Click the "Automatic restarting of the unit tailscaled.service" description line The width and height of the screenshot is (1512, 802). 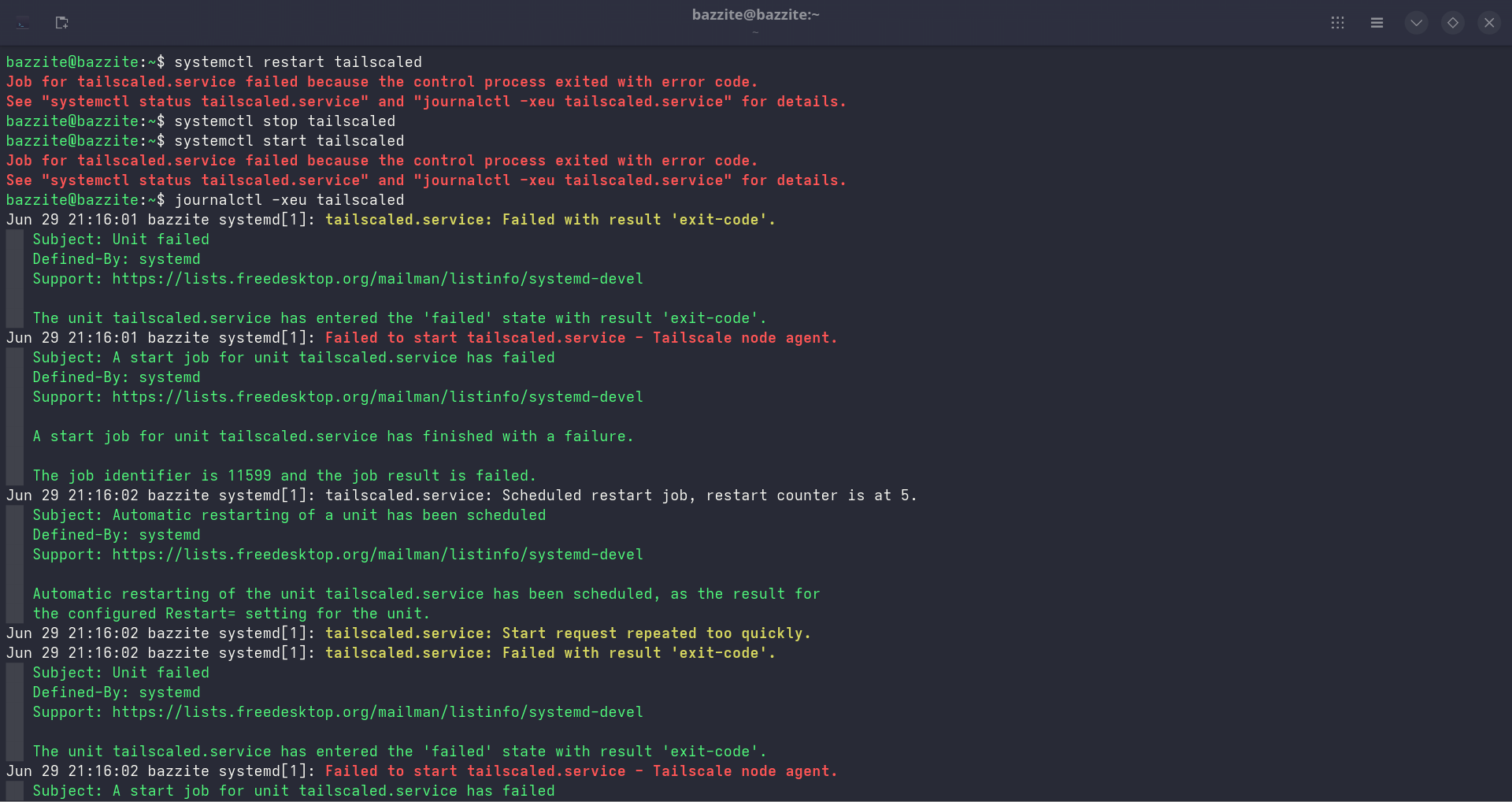pyautogui.click(x=426, y=594)
